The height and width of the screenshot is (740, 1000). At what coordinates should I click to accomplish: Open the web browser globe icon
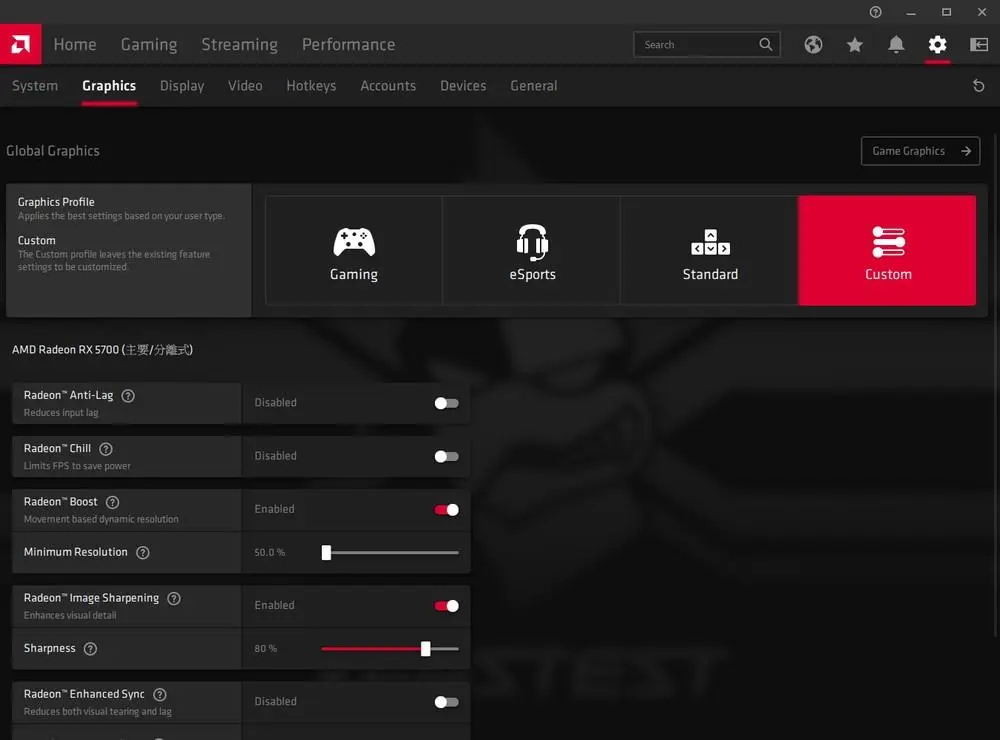pos(813,45)
